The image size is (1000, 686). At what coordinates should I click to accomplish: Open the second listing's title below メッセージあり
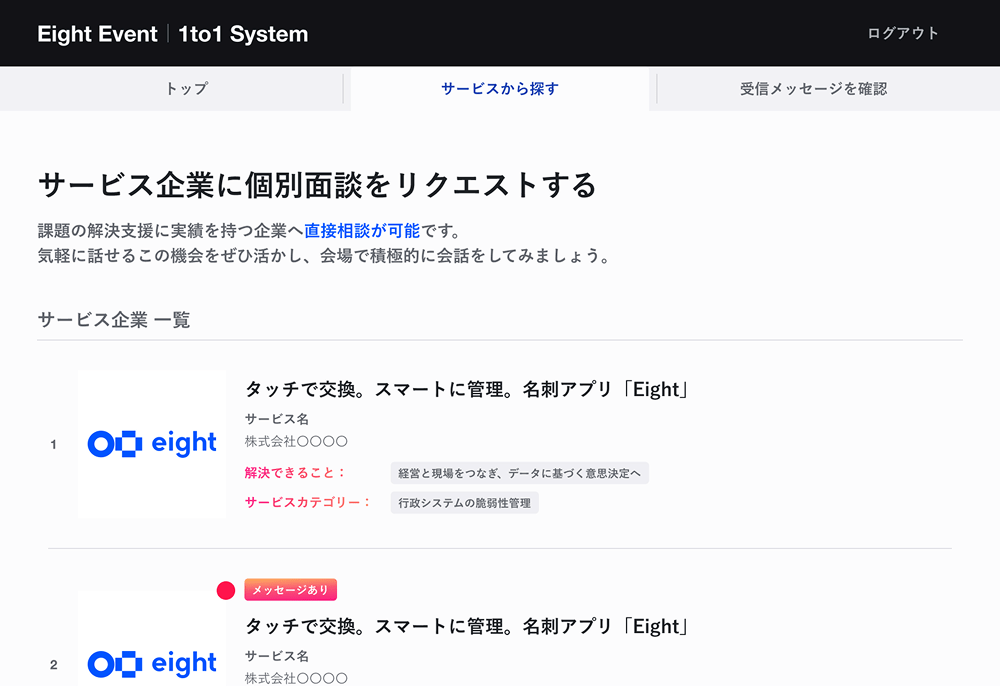469,627
